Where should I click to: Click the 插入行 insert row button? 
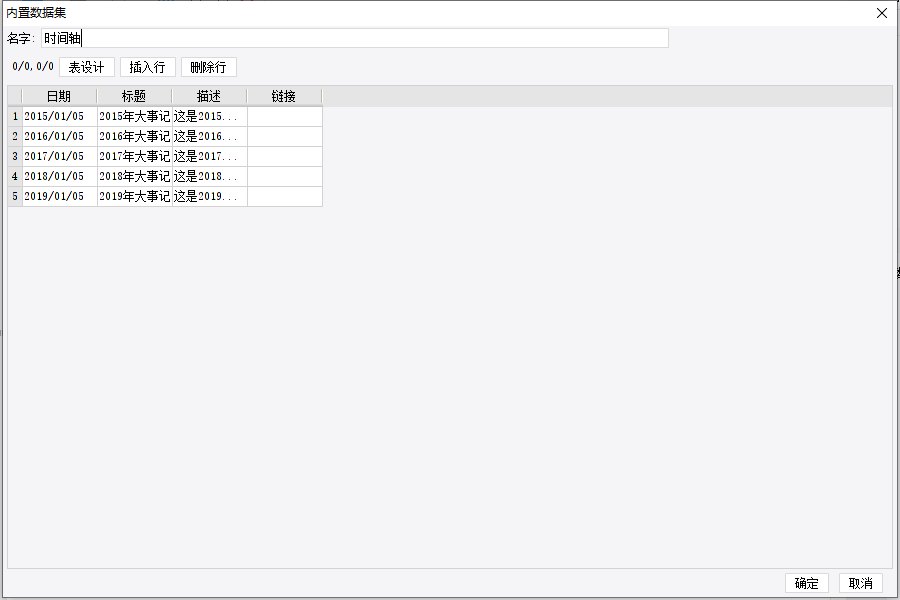click(148, 67)
